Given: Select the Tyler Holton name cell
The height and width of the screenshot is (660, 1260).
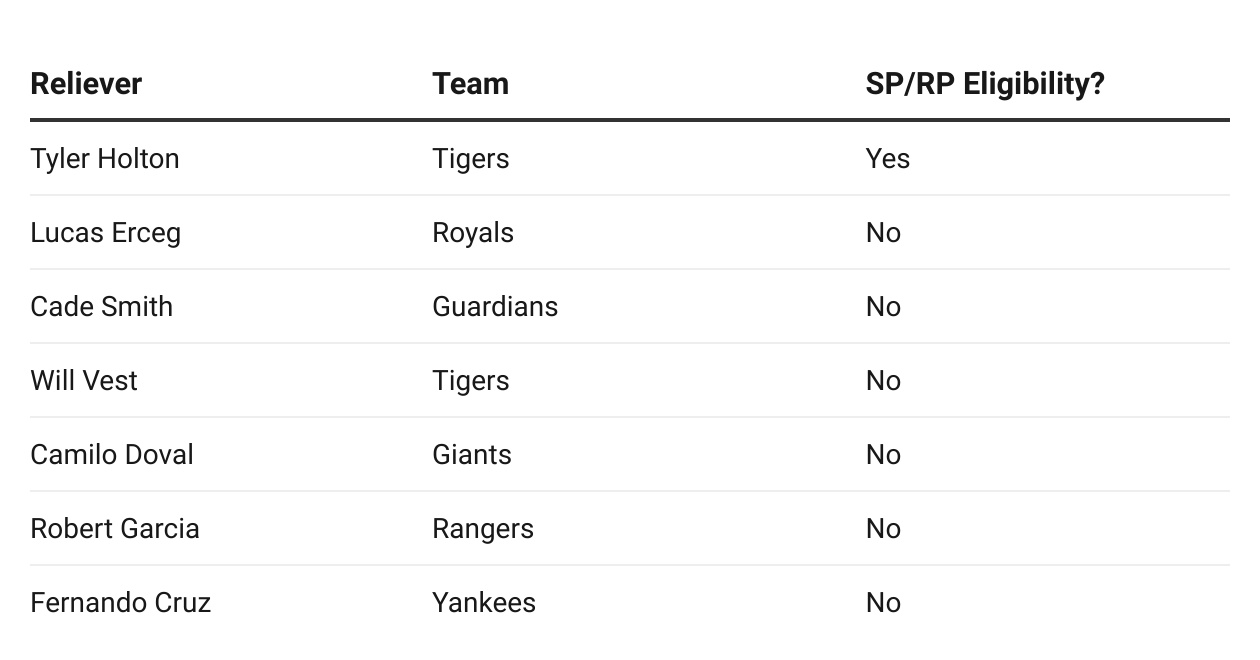Looking at the screenshot, I should click(105, 159).
